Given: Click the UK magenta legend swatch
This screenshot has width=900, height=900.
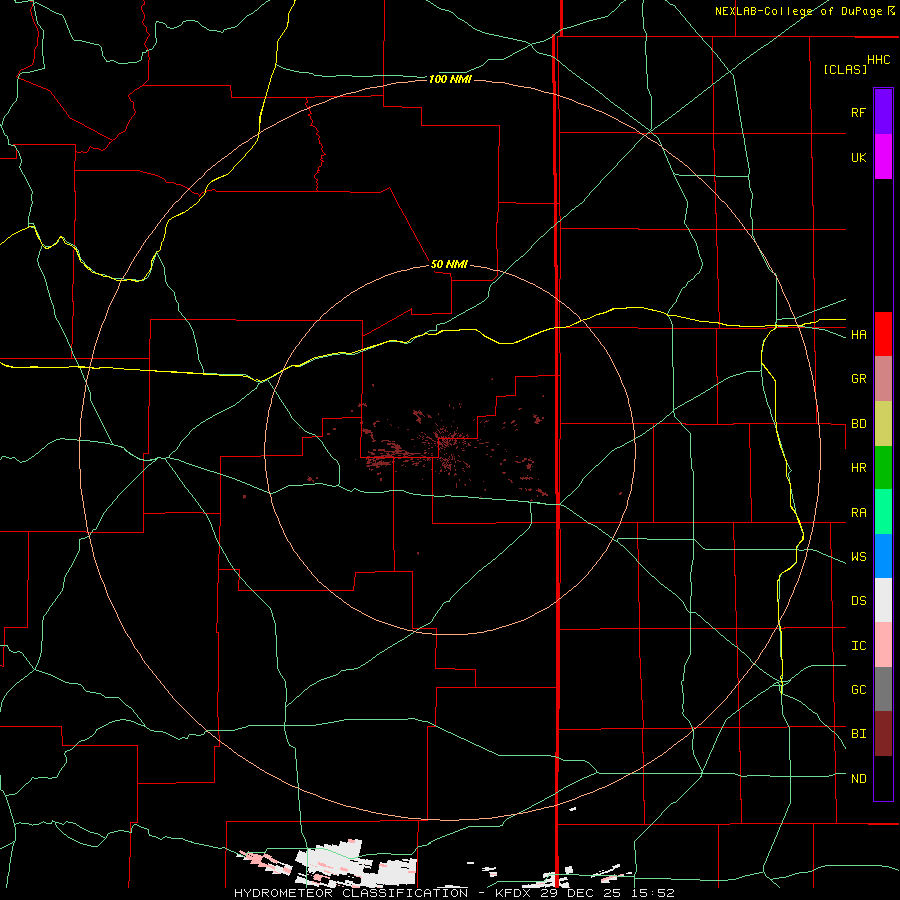Looking at the screenshot, I should (883, 157).
